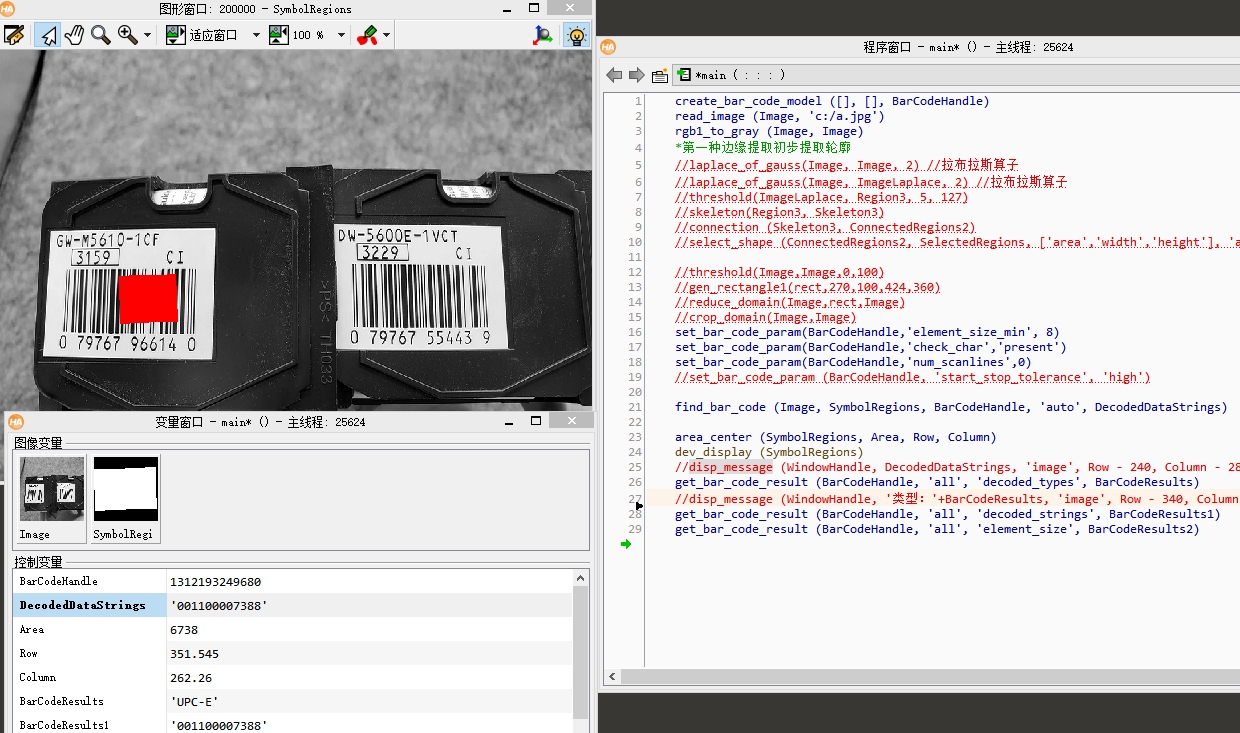
Task: Click the control variables vertical scrollbar
Action: 581,650
